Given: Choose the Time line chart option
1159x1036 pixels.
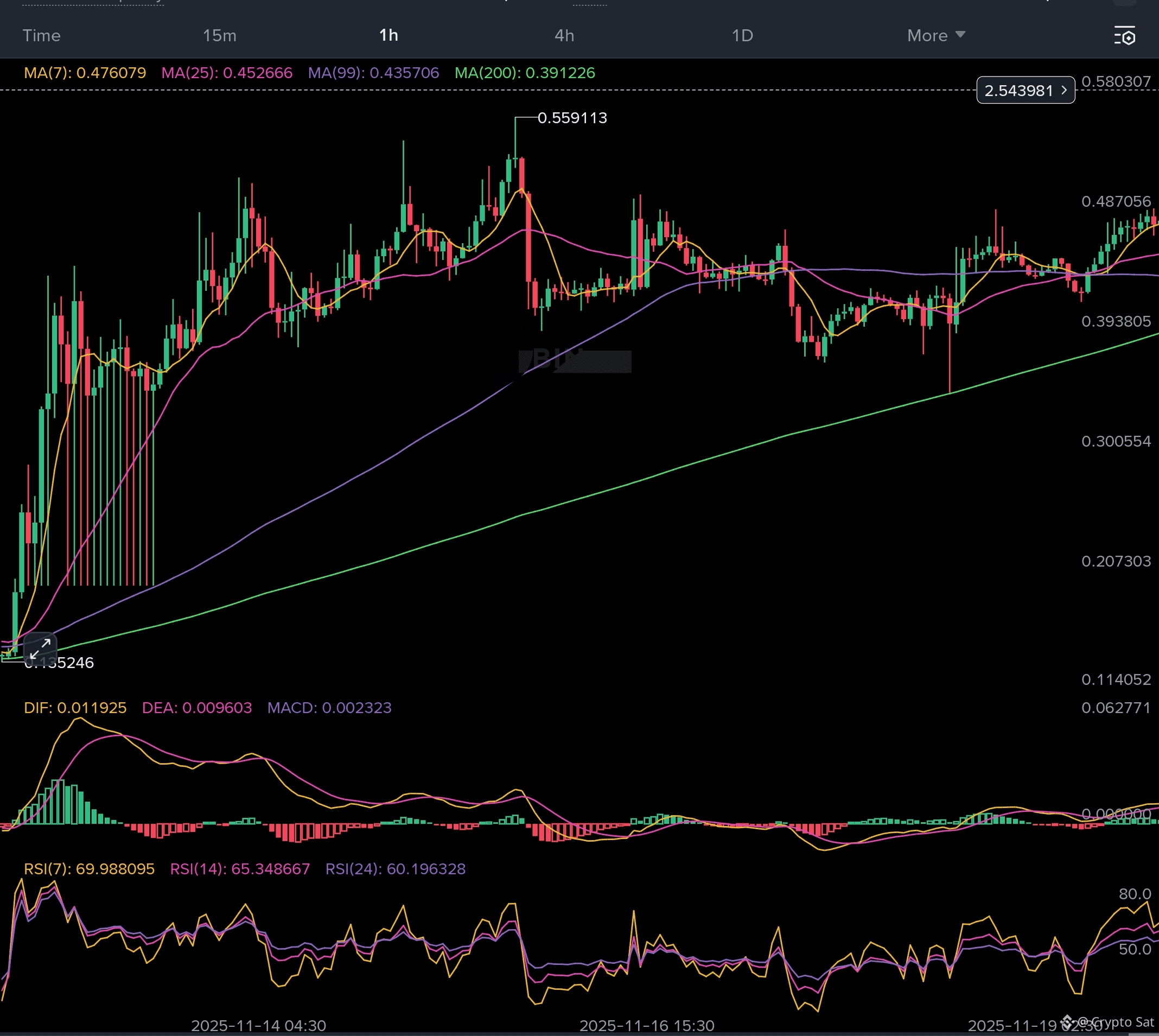Looking at the screenshot, I should pos(42,36).
